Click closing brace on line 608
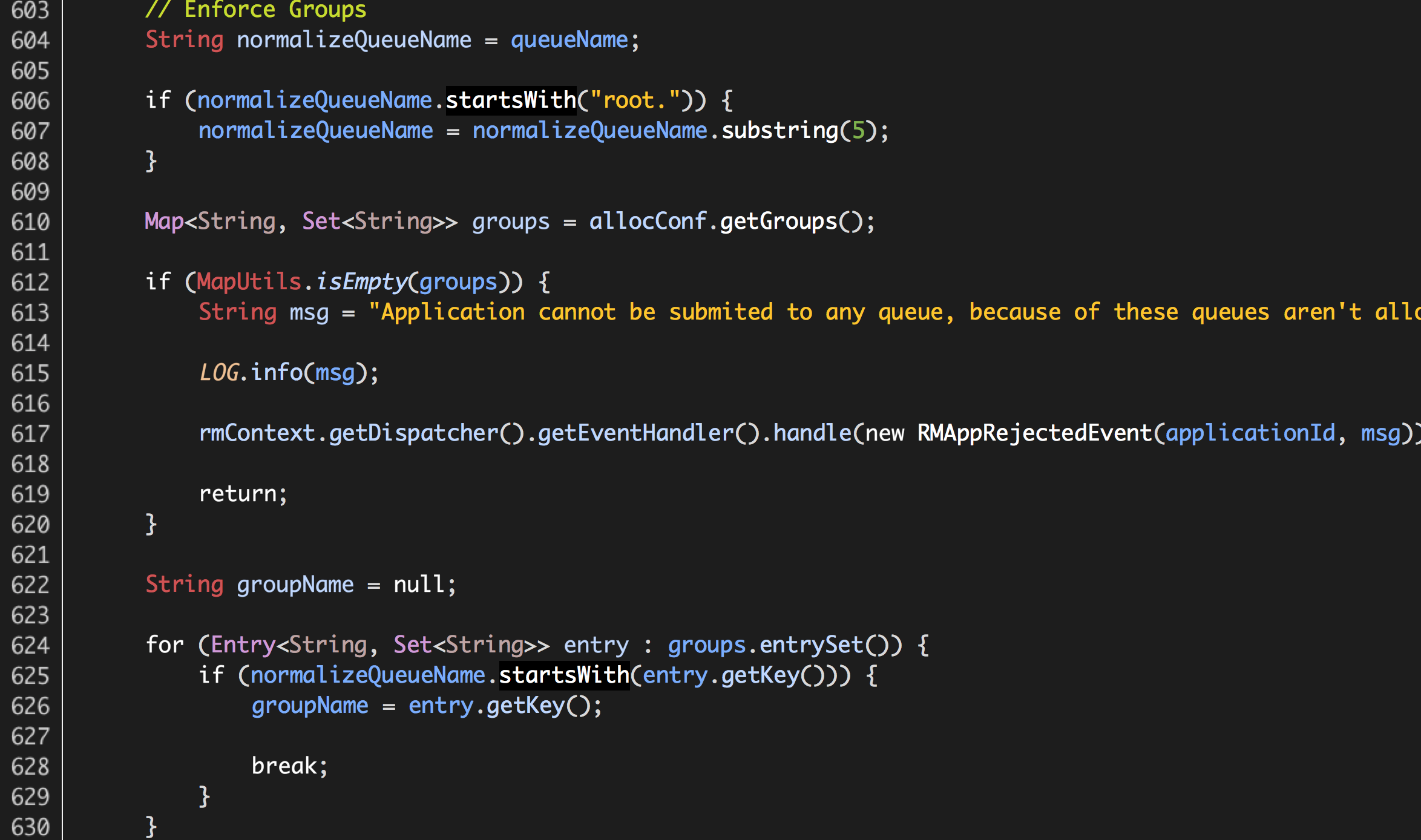The width and height of the screenshot is (1421, 840). point(151,162)
